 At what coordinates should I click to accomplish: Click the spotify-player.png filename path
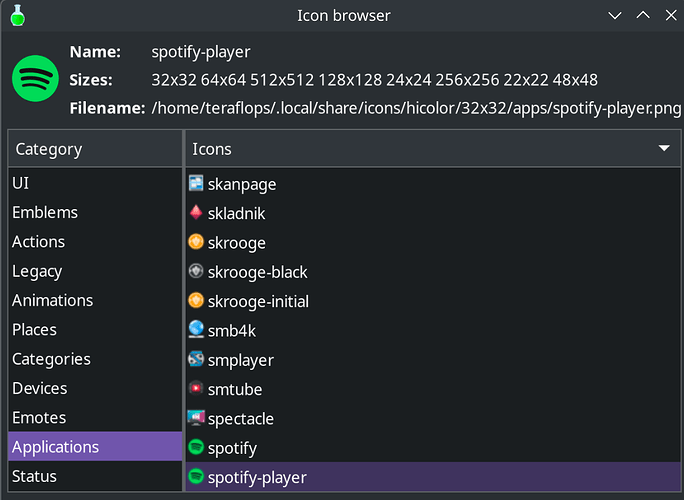tap(416, 108)
